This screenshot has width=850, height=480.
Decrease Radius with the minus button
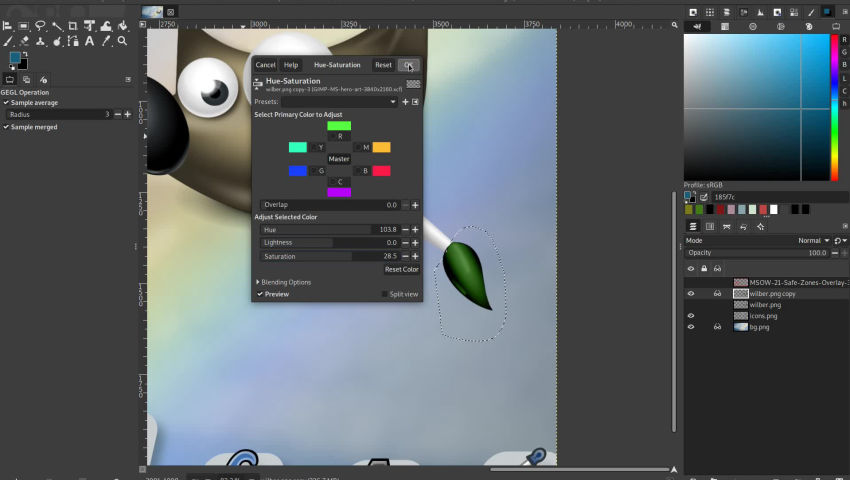118,114
